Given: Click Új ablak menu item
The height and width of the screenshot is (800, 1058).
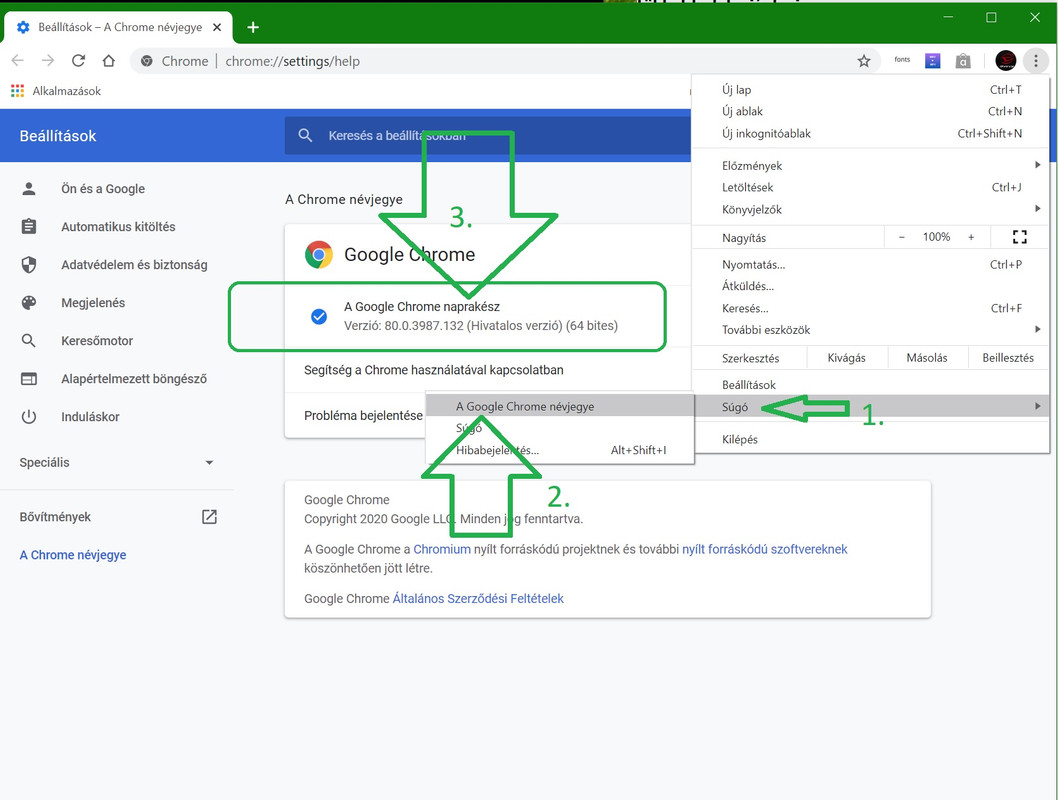Looking at the screenshot, I should pyautogui.click(x=870, y=111).
